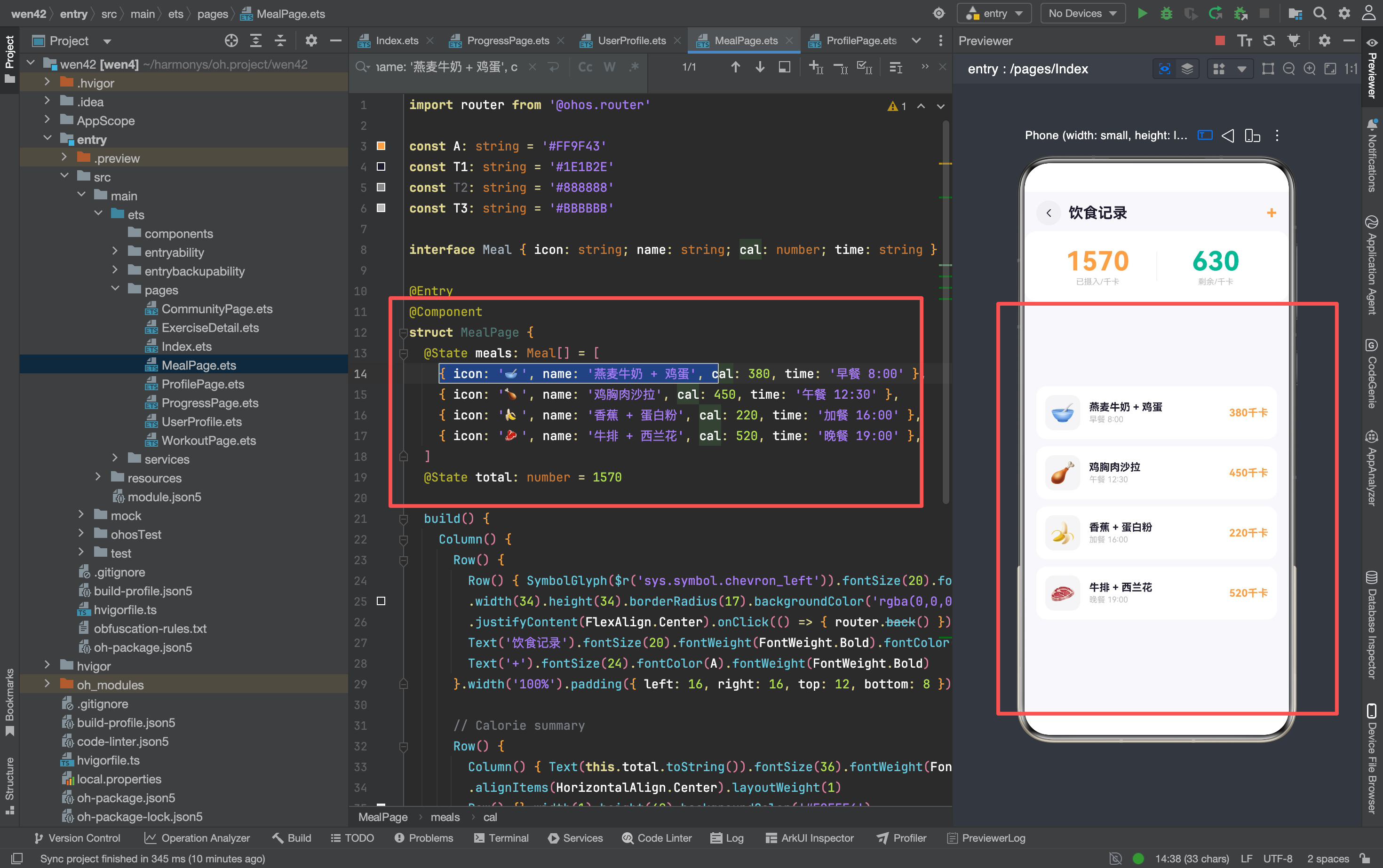Open the Terminal tool window tab
Viewport: 1383px width, 868px height.
click(501, 837)
